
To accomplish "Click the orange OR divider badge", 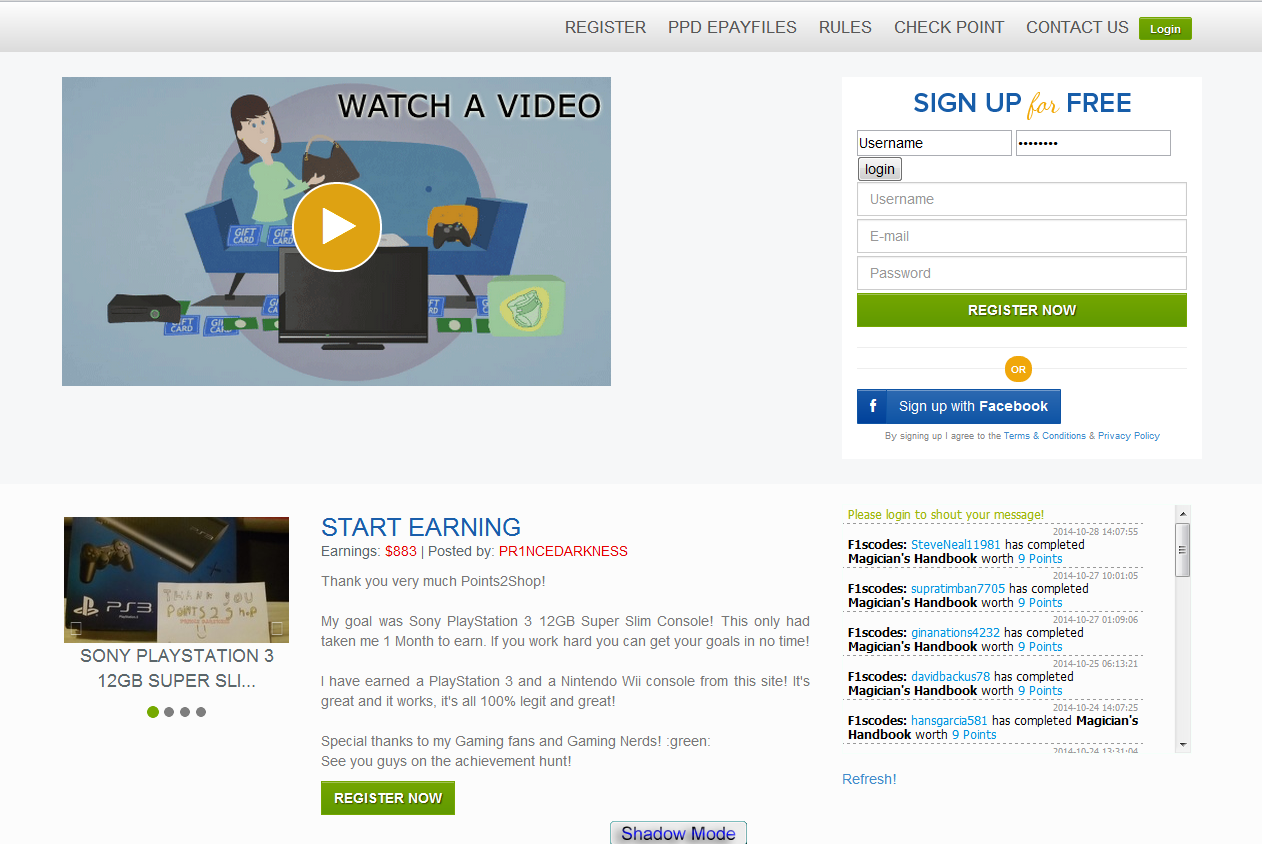I will (1018, 370).
